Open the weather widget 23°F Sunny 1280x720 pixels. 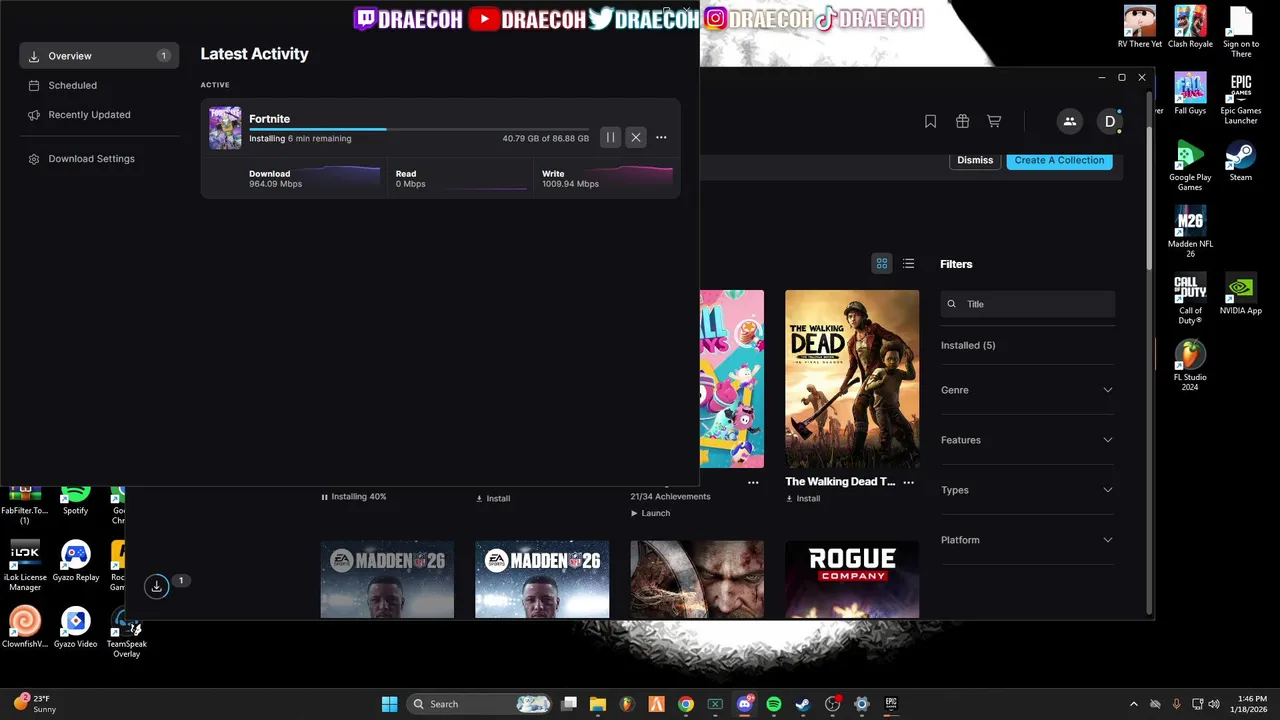[36, 704]
